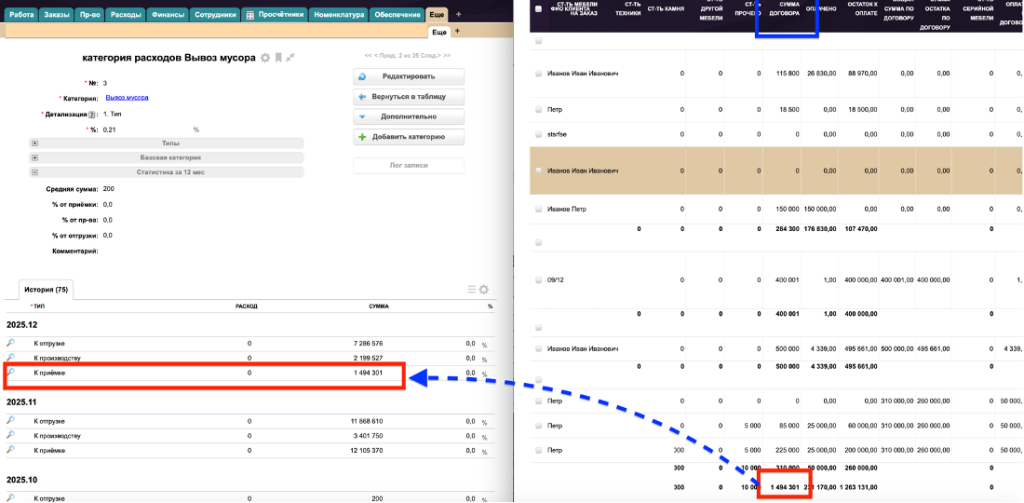This screenshot has width=1024, height=503.
Task: Follow the Вывоз мусора category link
Action: tap(127, 98)
